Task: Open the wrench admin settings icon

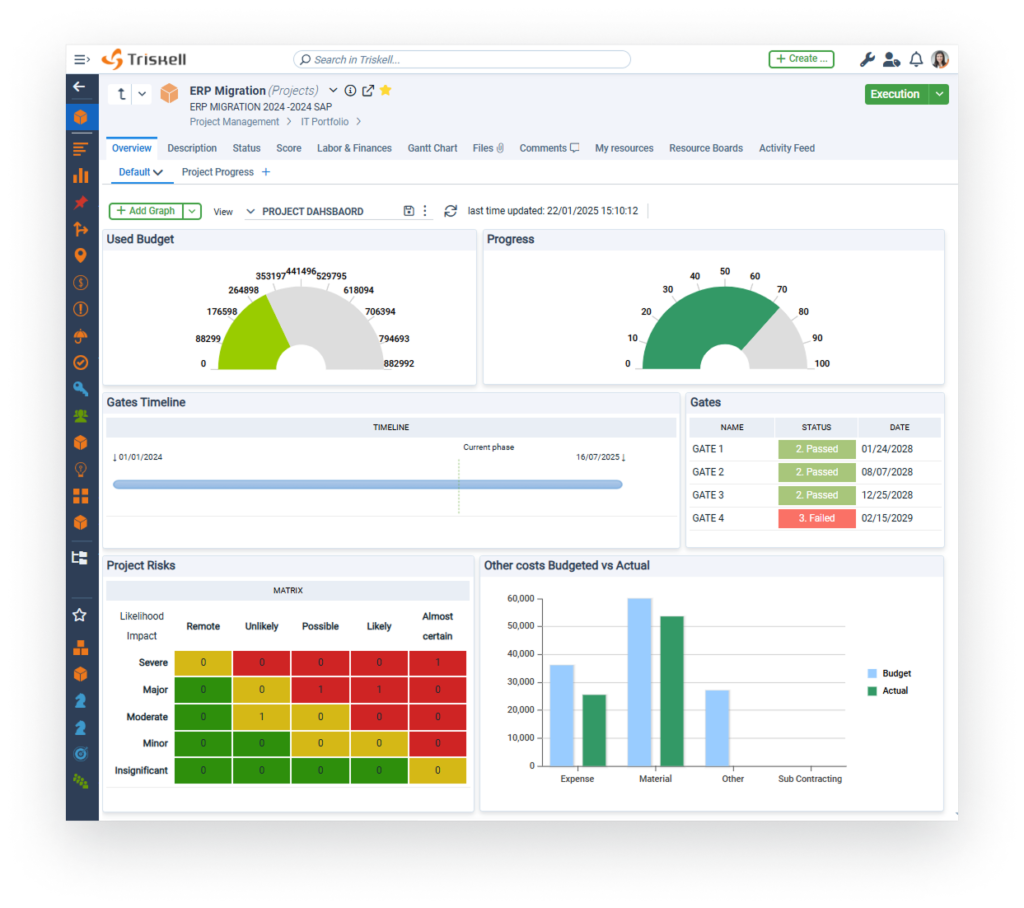Action: (x=867, y=59)
